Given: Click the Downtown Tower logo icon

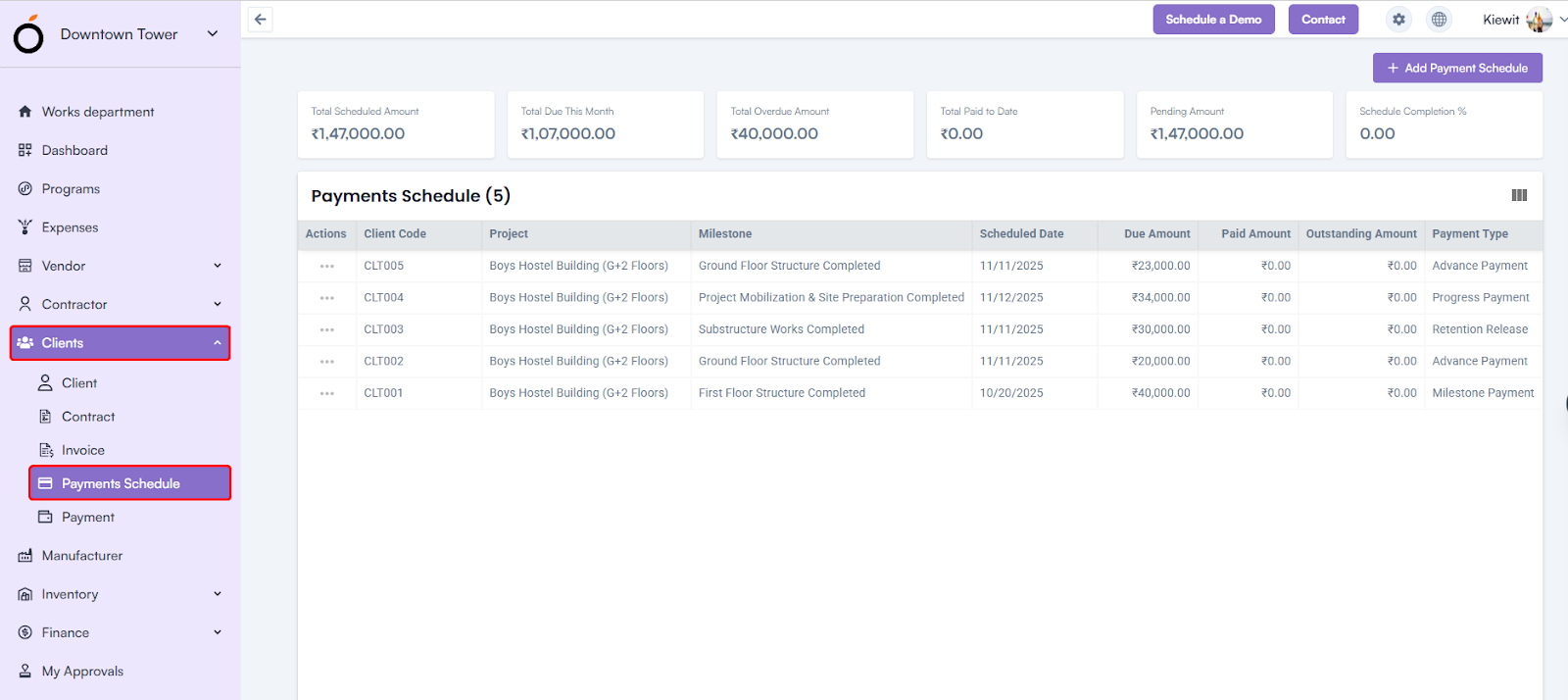Looking at the screenshot, I should [x=28, y=35].
